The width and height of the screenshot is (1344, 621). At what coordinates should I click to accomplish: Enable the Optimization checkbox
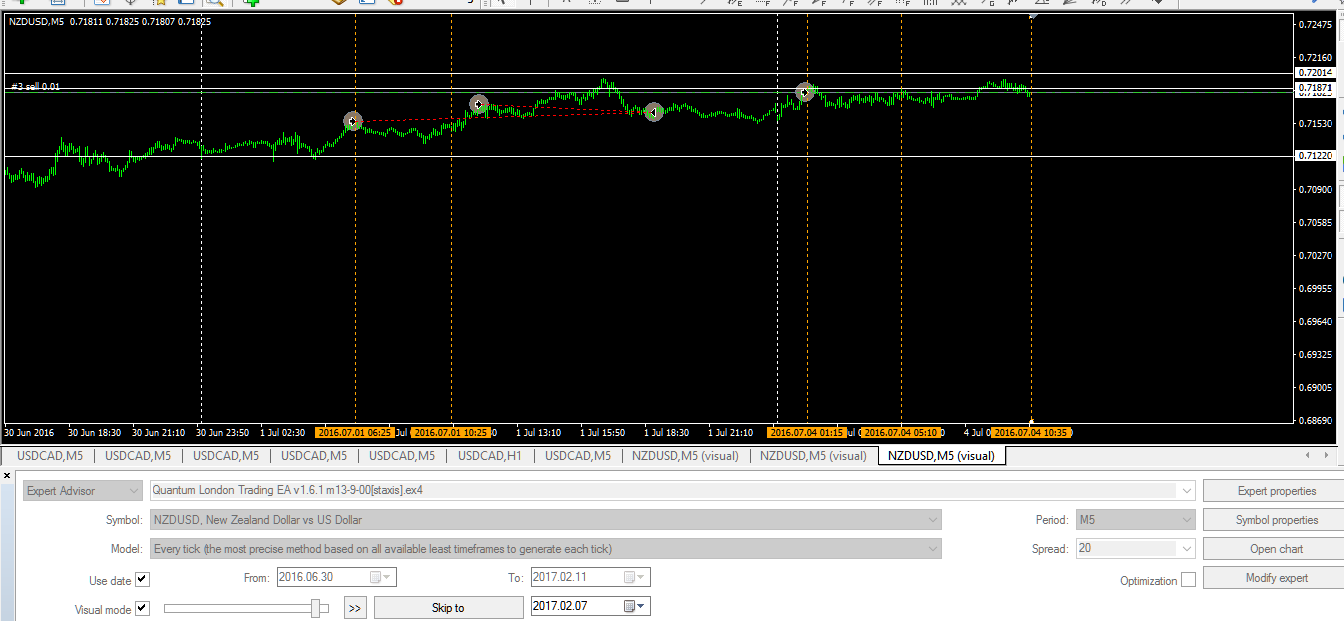pos(1188,580)
